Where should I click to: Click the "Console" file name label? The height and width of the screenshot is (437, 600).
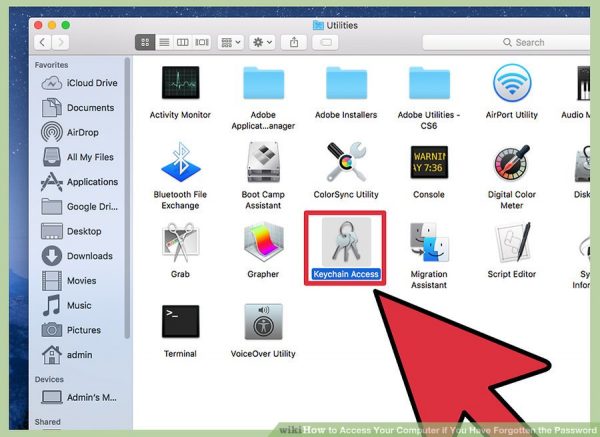429,194
